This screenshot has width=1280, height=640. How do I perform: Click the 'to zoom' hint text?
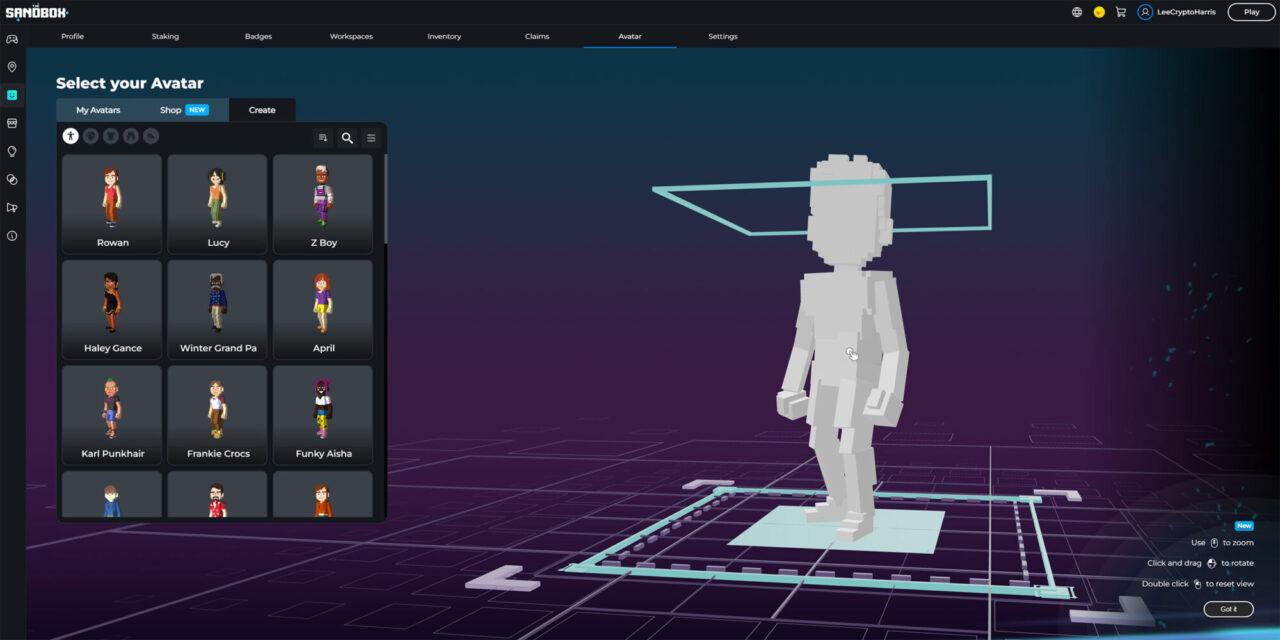pyautogui.click(x=1238, y=543)
